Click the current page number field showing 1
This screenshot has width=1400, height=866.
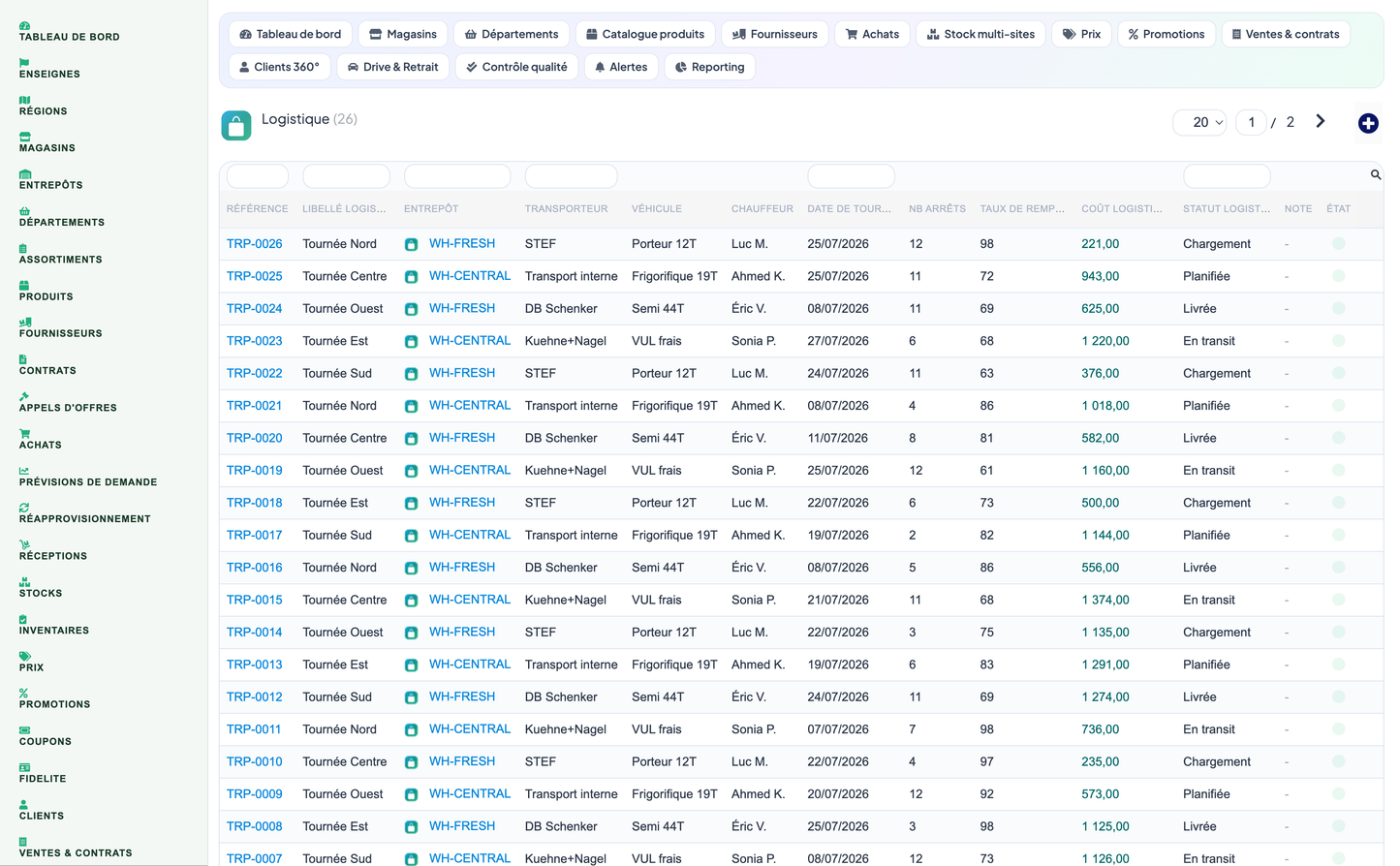click(1251, 122)
